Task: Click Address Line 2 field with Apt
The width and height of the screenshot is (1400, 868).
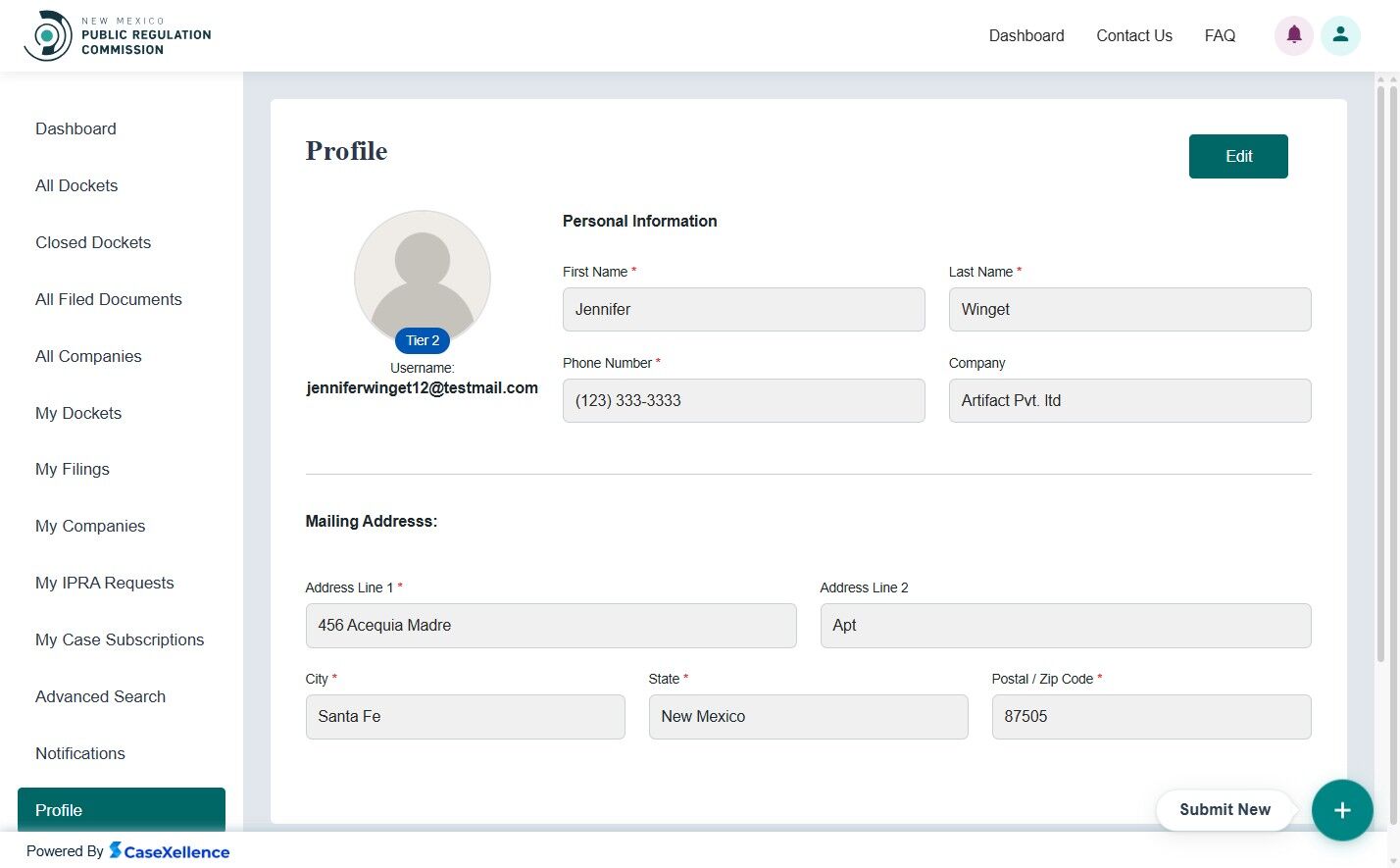Action: click(1066, 625)
